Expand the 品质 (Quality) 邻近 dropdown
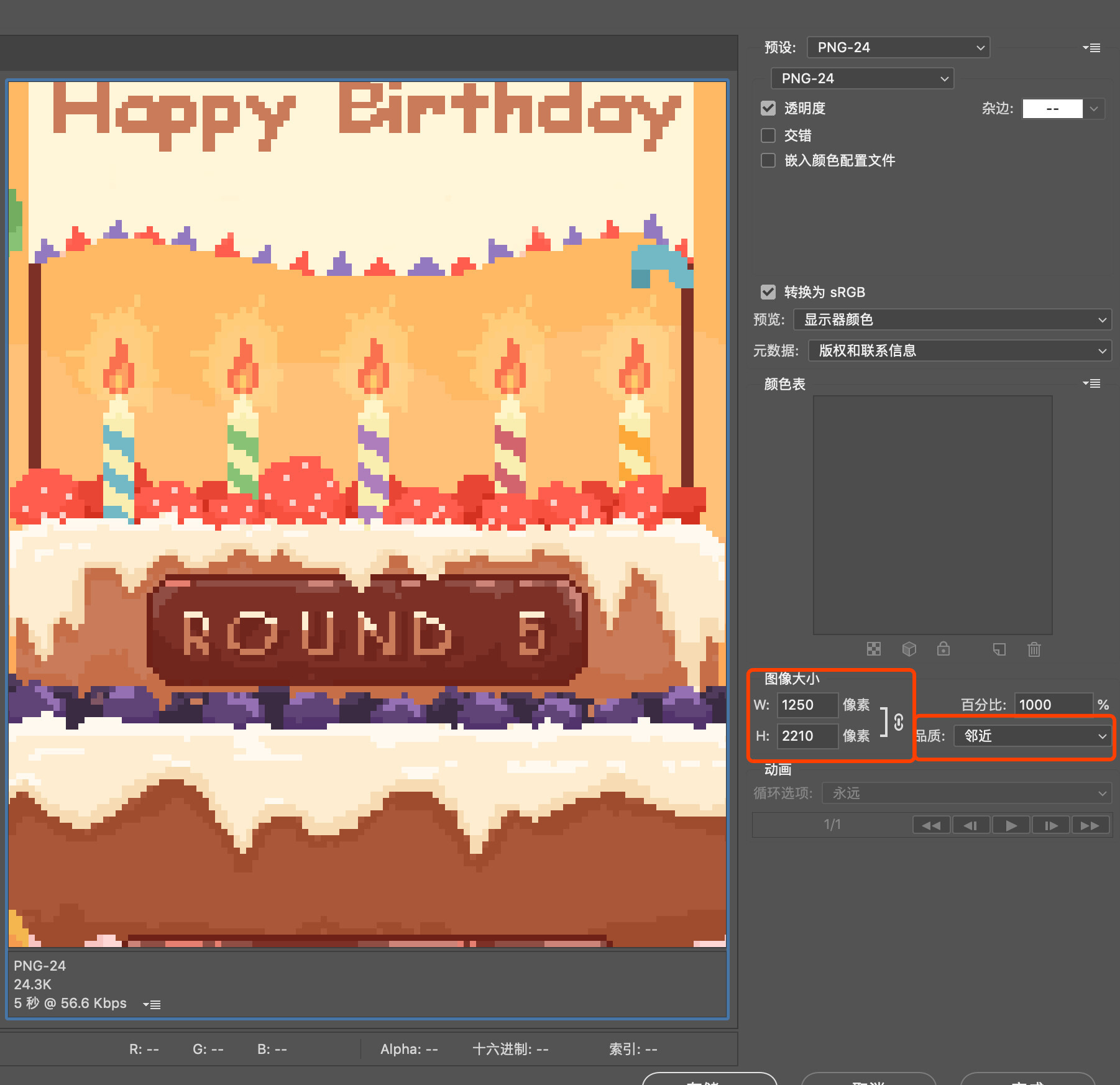This screenshot has width=1120, height=1085. tap(1032, 736)
